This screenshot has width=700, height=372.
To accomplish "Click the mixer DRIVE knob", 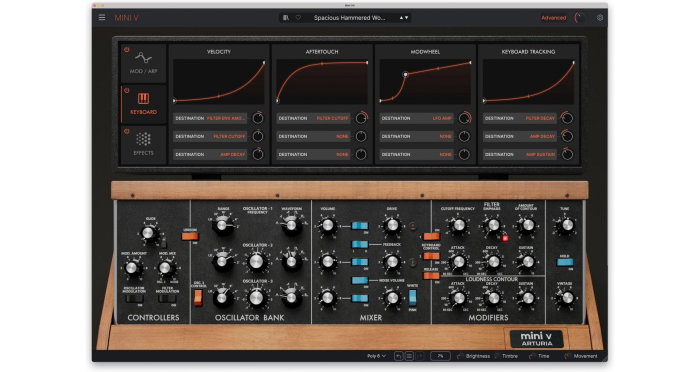I will [x=392, y=226].
